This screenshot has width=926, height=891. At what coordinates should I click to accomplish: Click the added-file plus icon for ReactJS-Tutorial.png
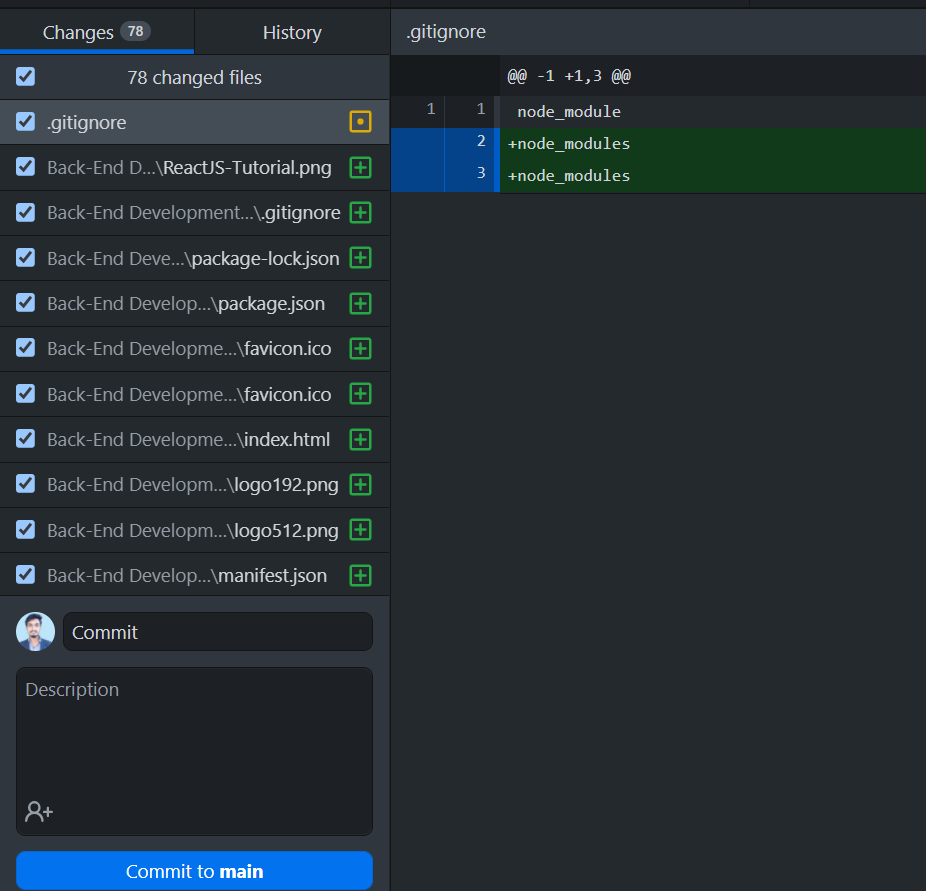[x=360, y=167]
